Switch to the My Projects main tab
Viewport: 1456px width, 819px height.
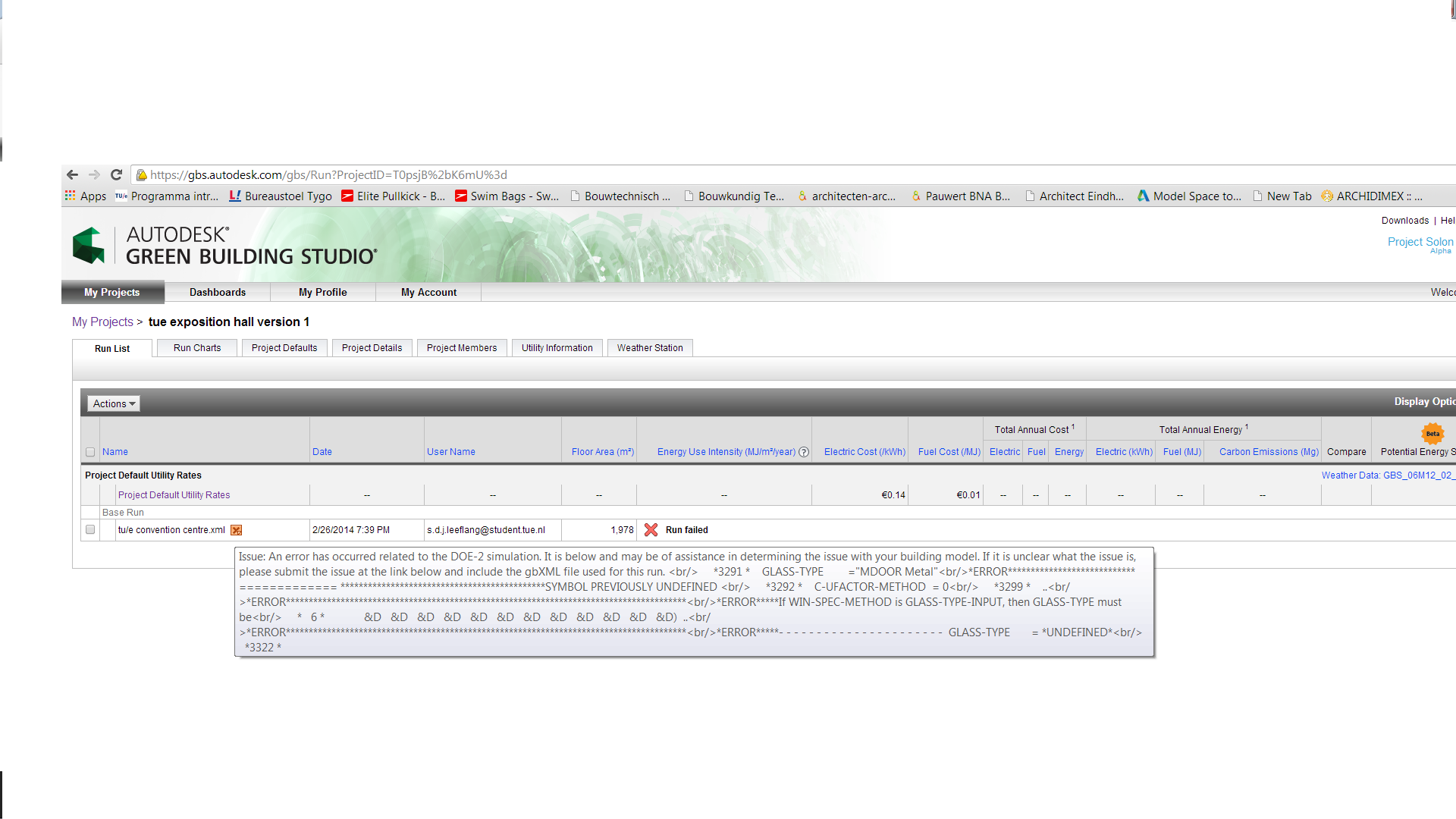tap(112, 292)
